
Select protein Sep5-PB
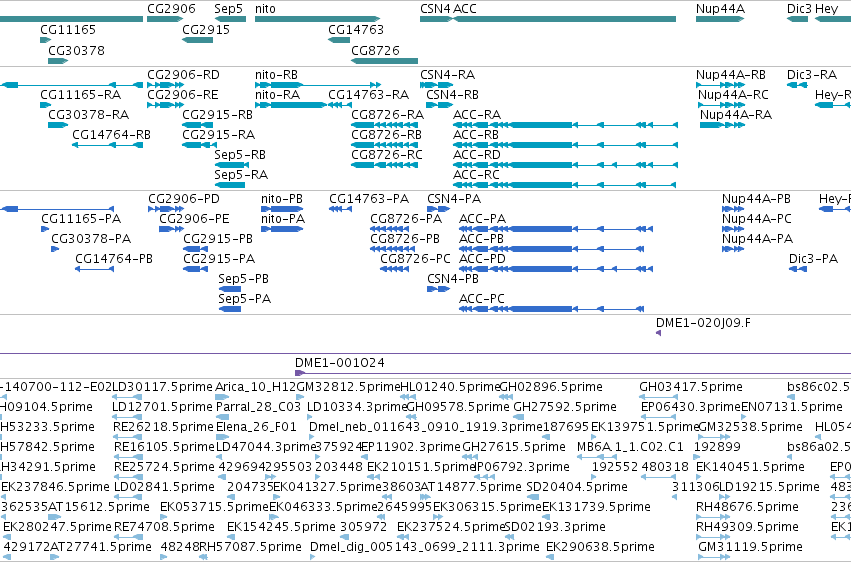243,279
